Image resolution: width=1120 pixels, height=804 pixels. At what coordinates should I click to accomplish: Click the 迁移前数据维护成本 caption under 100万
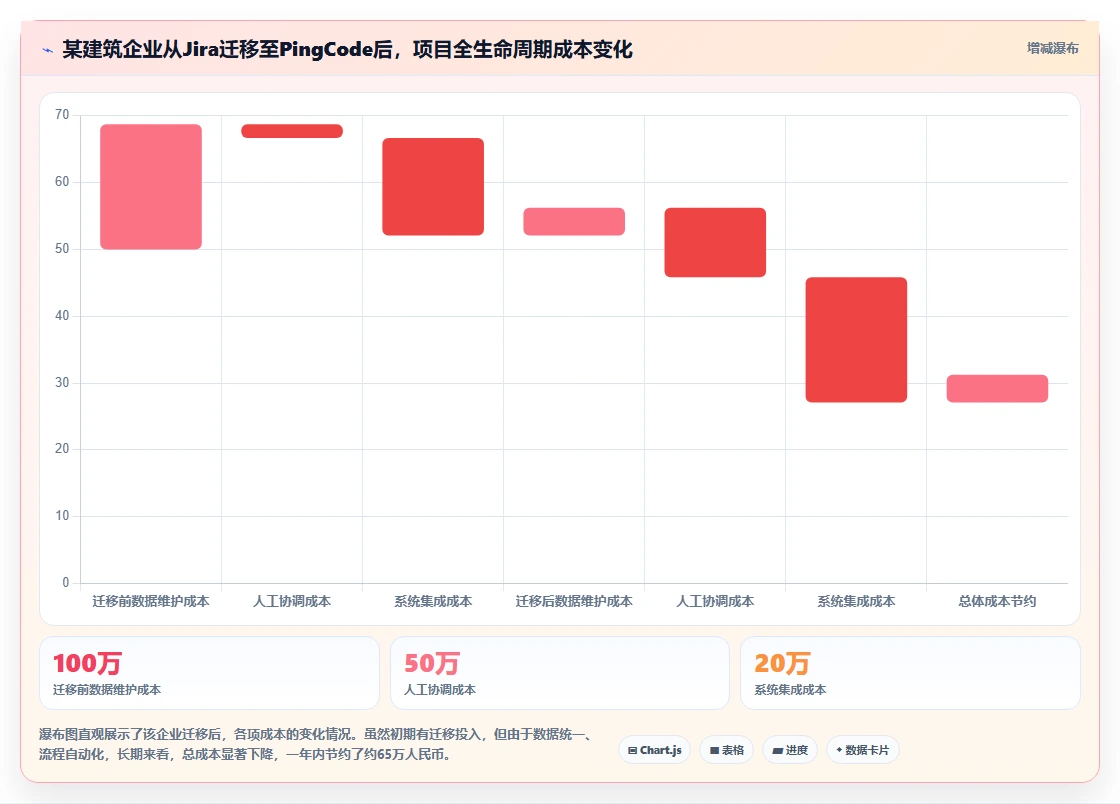pos(107,690)
